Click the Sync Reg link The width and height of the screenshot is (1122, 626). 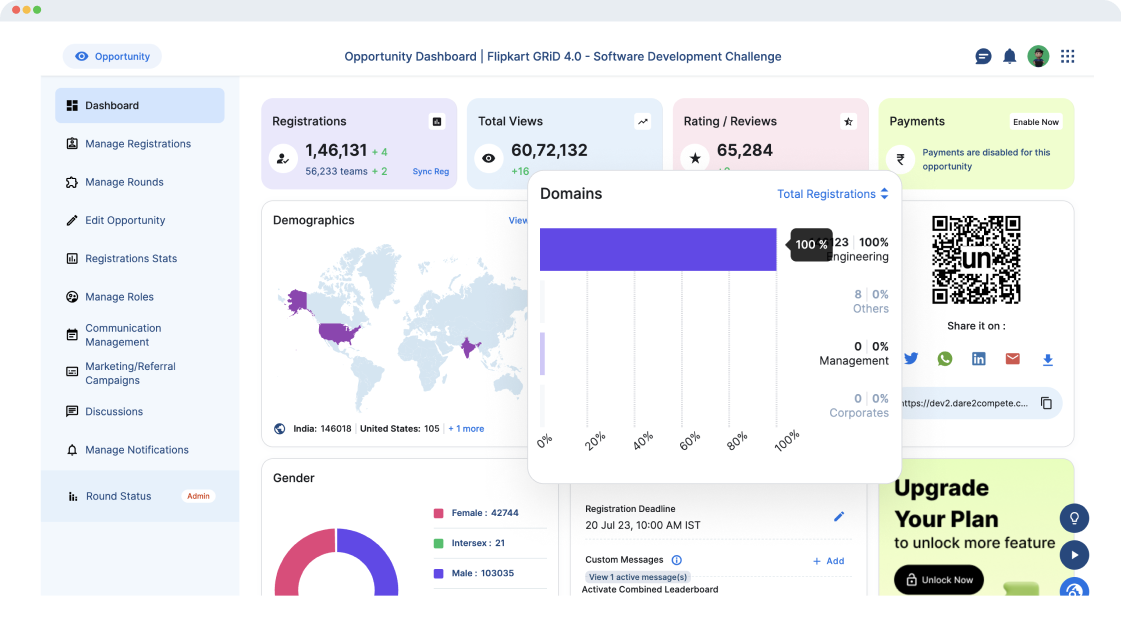431,172
